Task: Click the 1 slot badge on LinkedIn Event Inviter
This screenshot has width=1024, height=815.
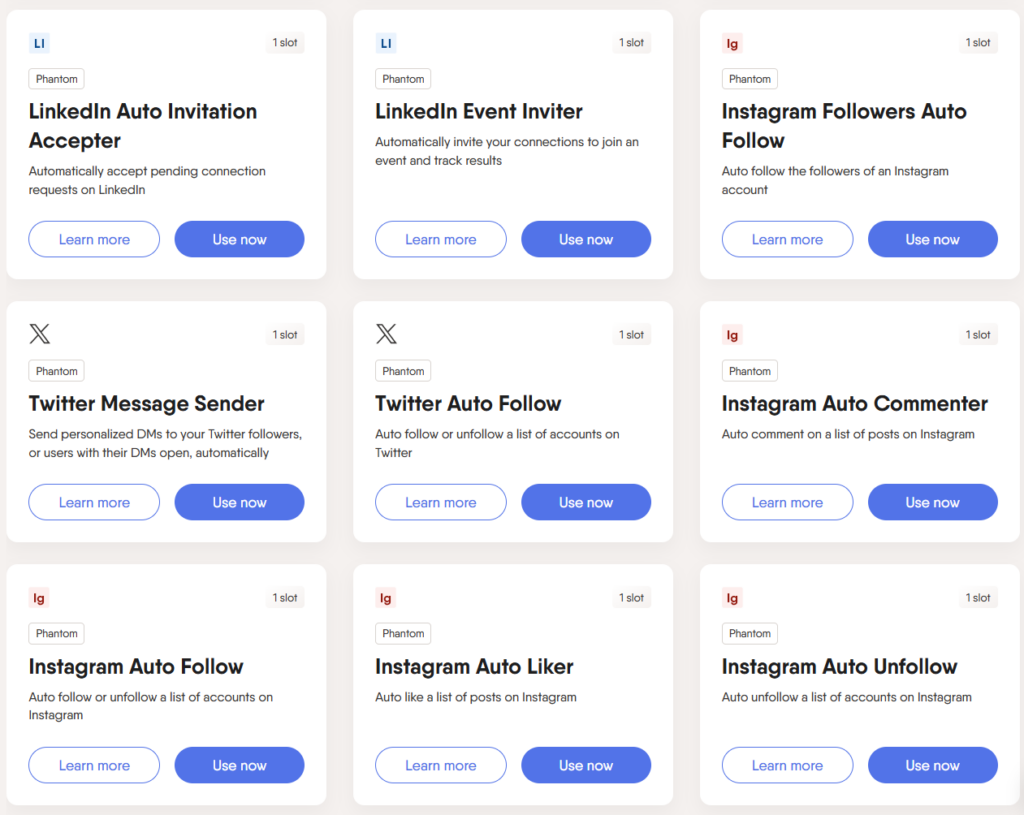Action: point(632,42)
